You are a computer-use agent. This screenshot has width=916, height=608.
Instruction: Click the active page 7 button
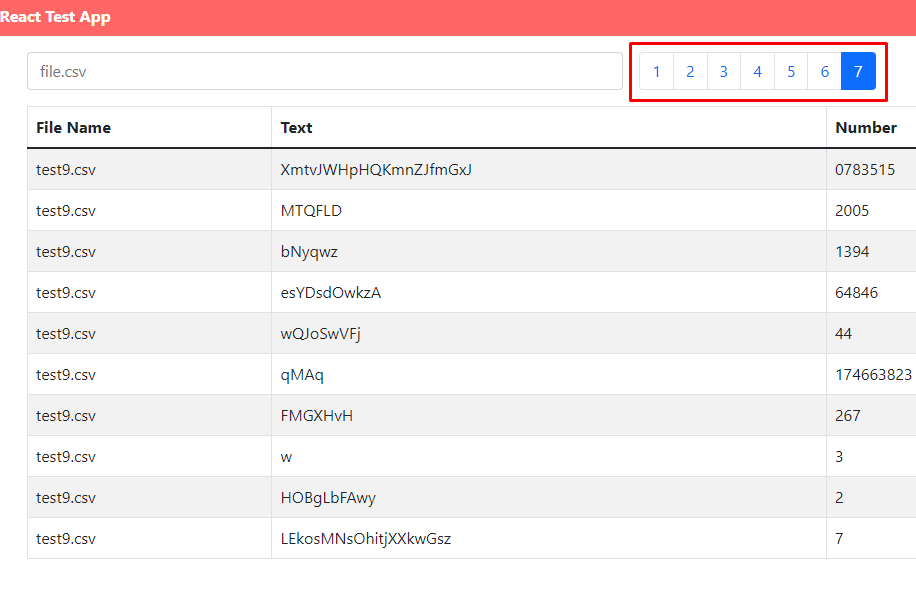[858, 71]
